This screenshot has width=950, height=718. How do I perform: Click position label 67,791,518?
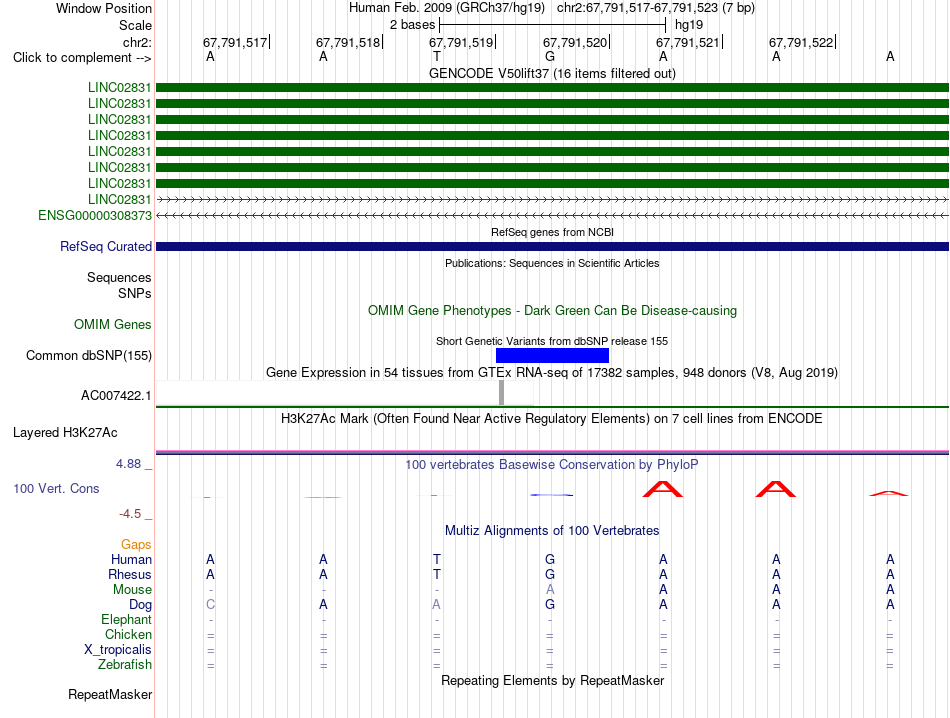coord(348,42)
